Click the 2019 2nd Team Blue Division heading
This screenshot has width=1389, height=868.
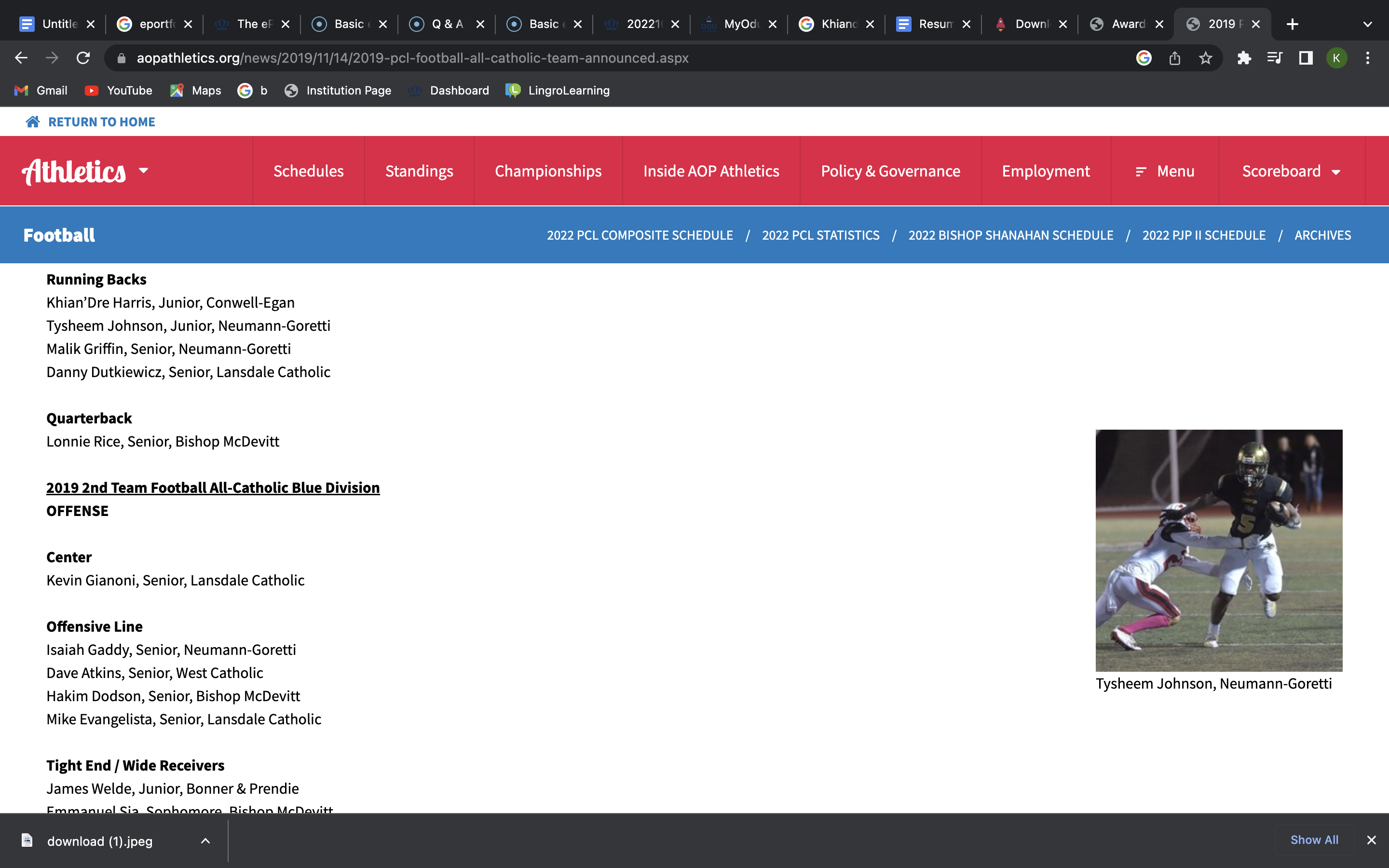[x=213, y=488]
